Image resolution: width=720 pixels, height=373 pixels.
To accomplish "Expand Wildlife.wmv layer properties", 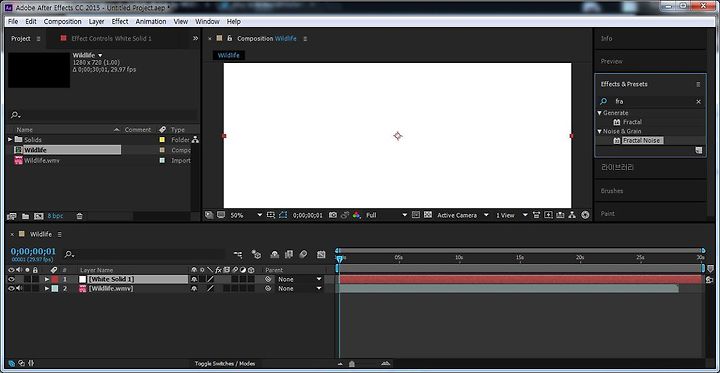I will click(46, 288).
